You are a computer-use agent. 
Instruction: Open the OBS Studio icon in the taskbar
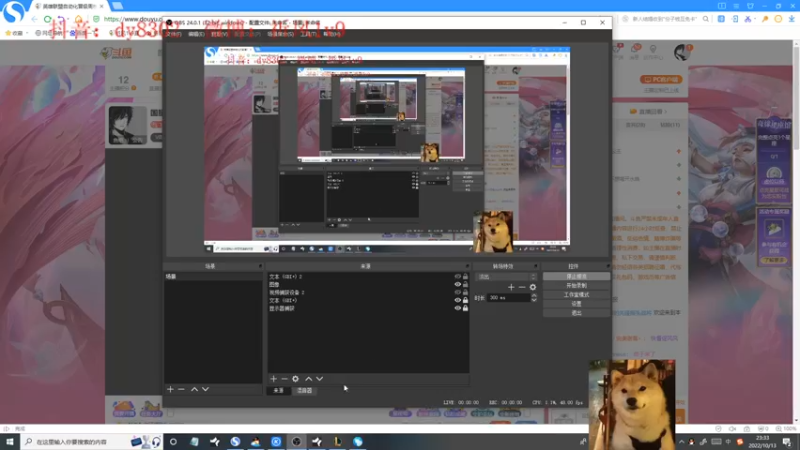pyautogui.click(x=296, y=441)
